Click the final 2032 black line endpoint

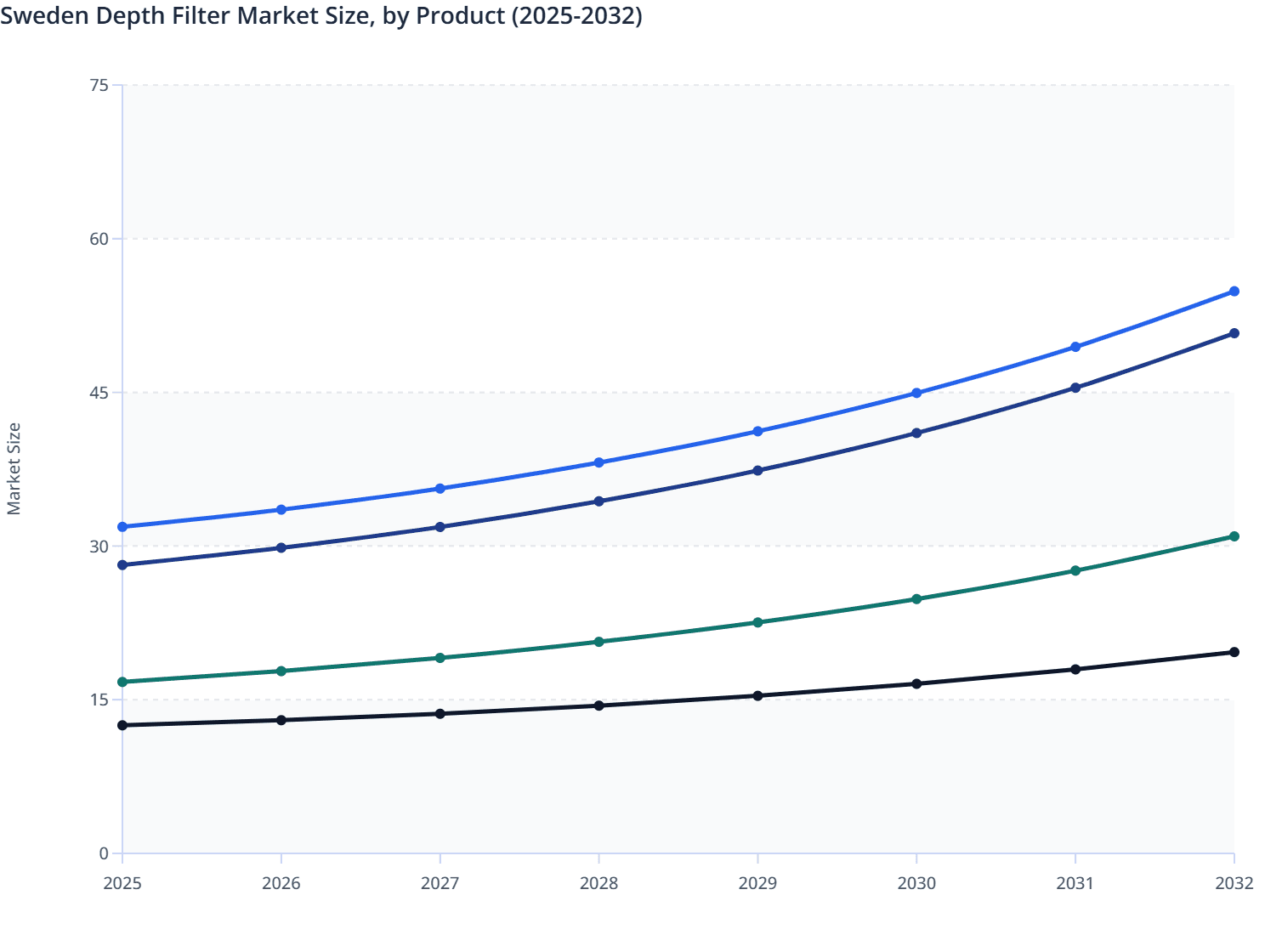click(1234, 651)
